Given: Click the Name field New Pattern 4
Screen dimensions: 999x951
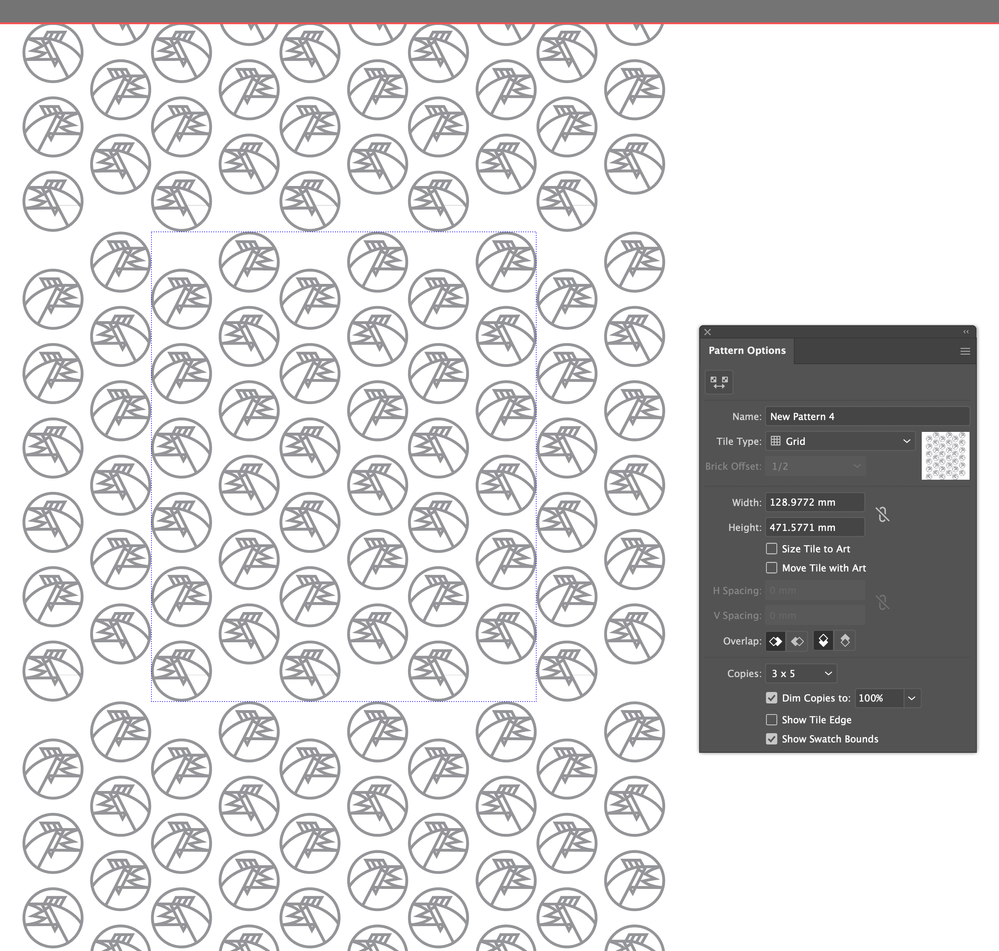Looking at the screenshot, I should click(867, 417).
